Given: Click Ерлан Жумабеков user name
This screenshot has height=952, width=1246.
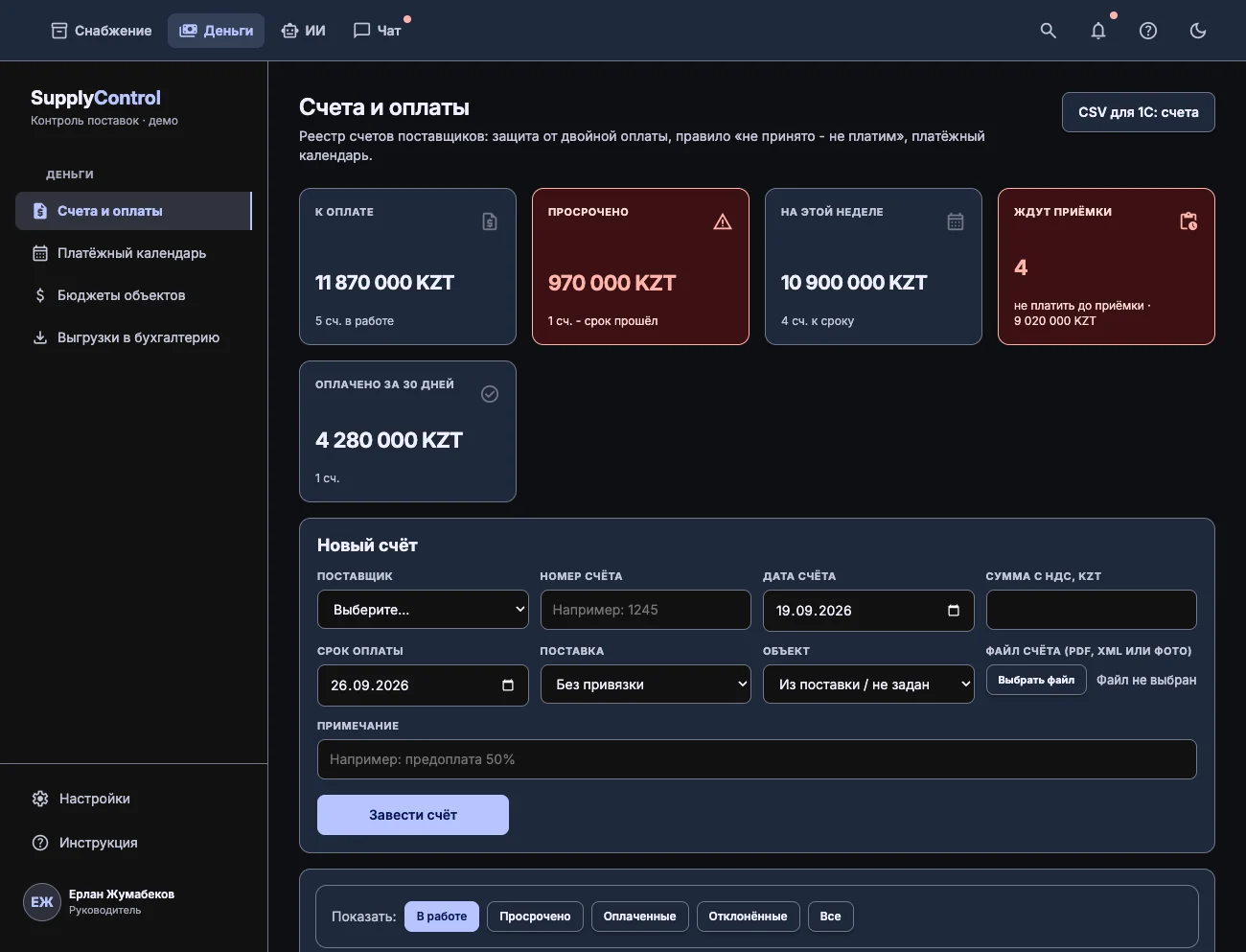Looking at the screenshot, I should pyautogui.click(x=122, y=894).
